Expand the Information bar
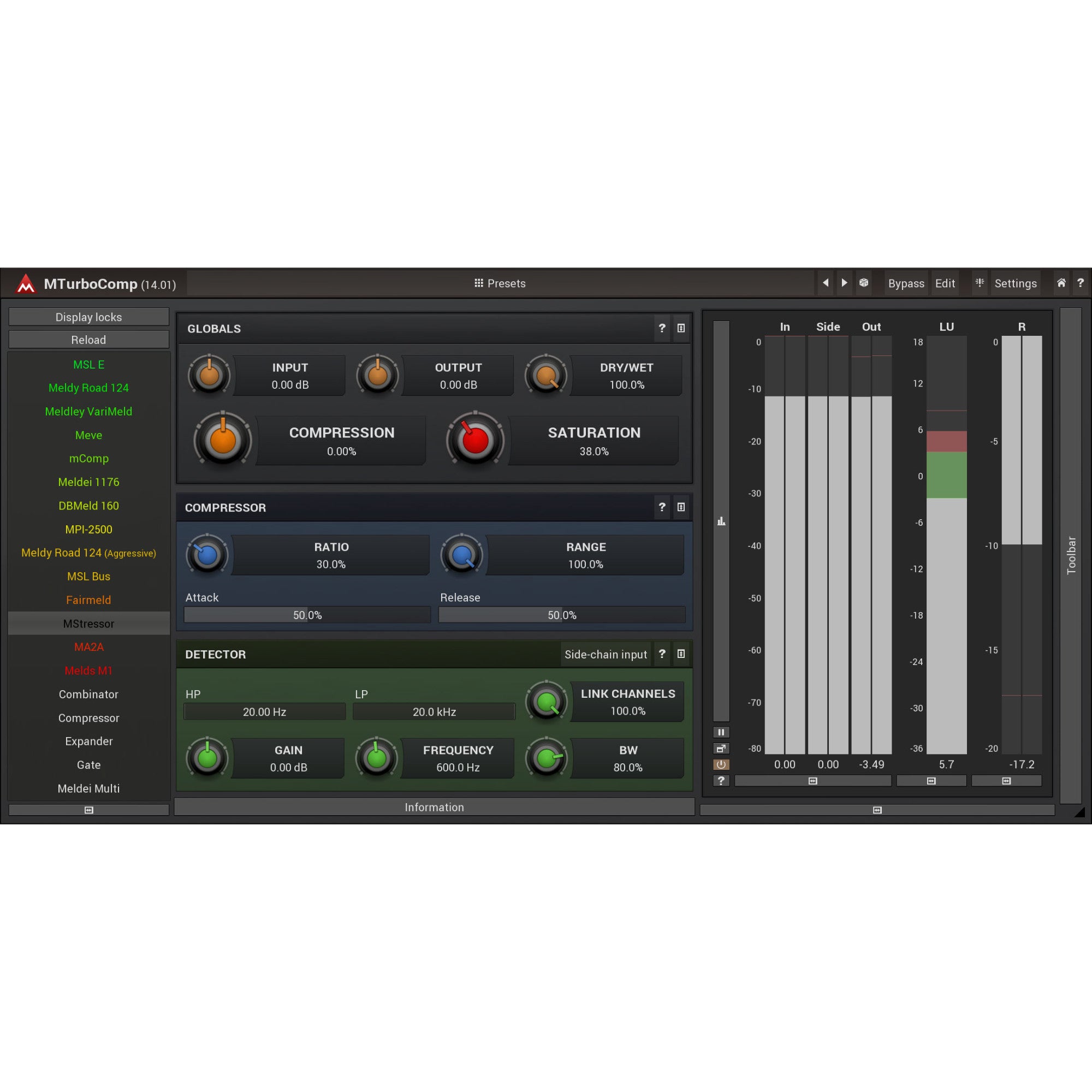 [434, 807]
